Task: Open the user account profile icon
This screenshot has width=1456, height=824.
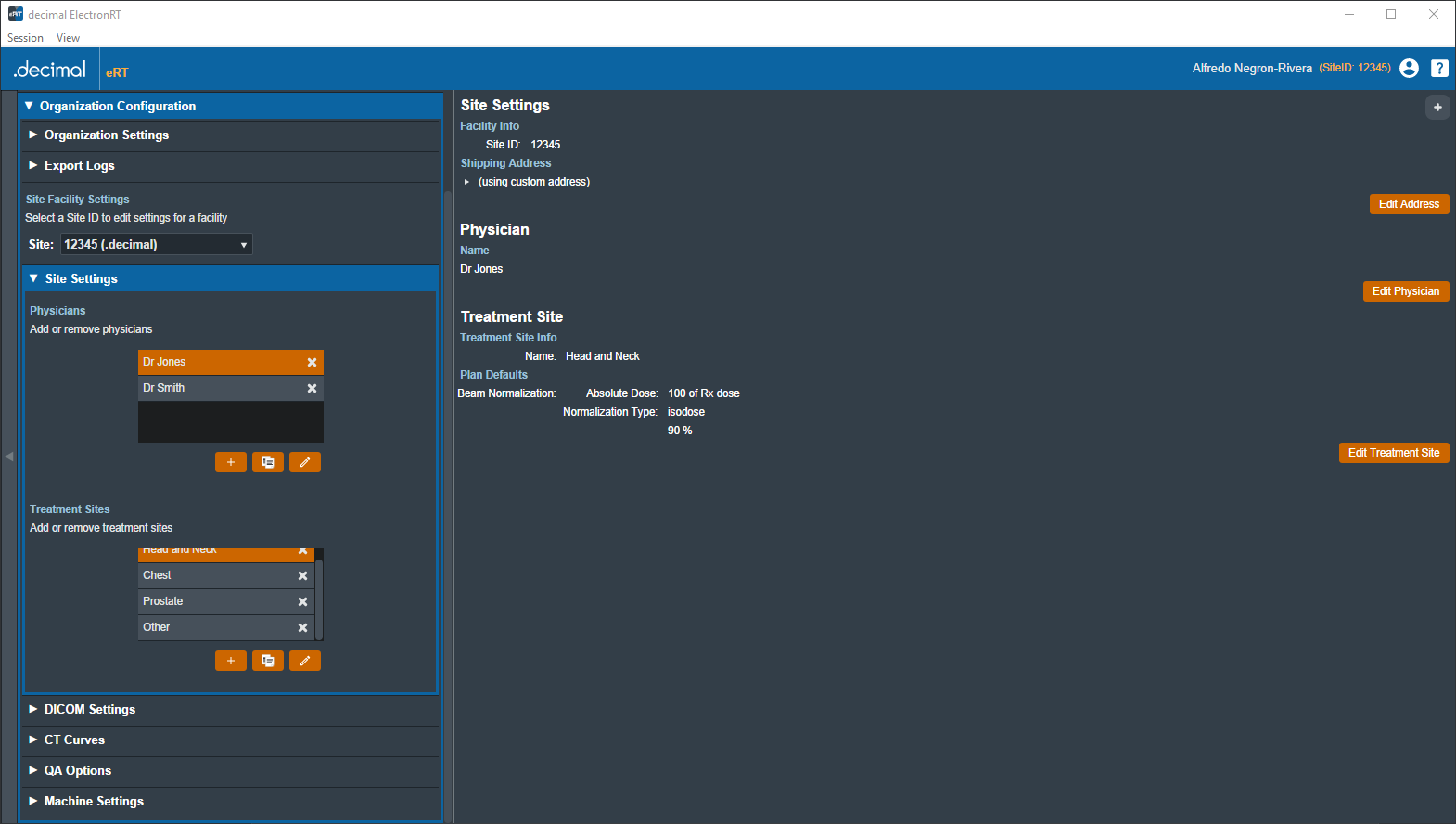Action: click(1409, 68)
